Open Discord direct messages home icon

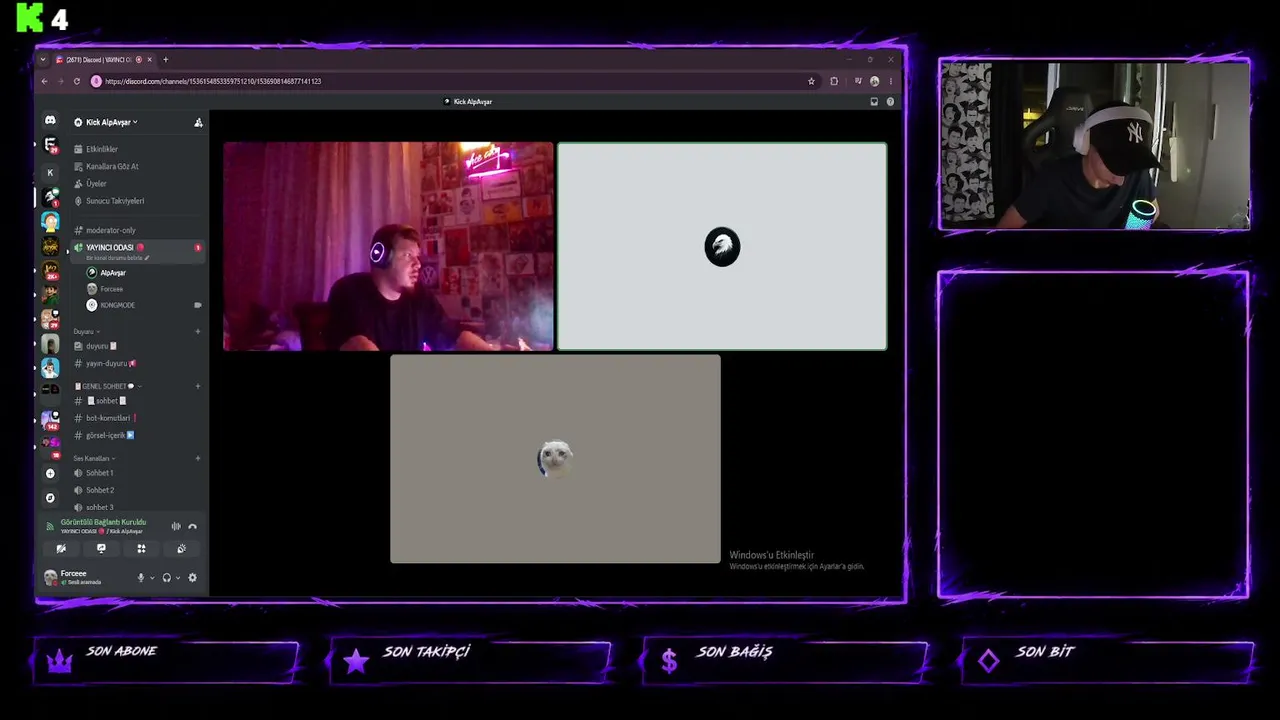click(50, 121)
